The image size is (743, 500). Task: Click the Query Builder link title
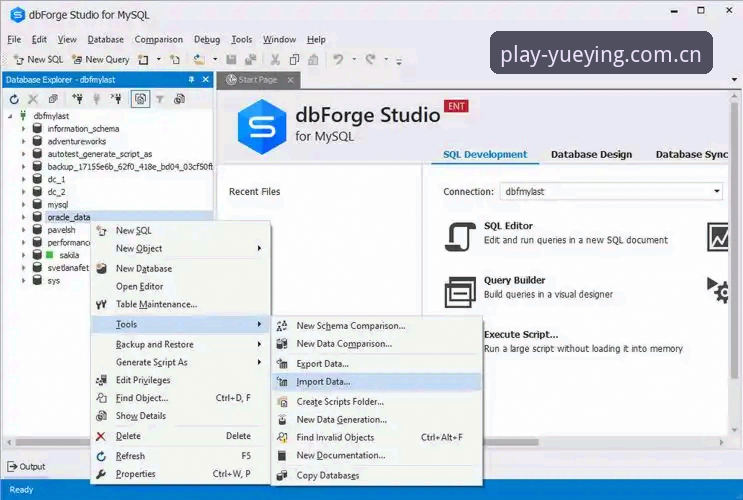coord(515,280)
